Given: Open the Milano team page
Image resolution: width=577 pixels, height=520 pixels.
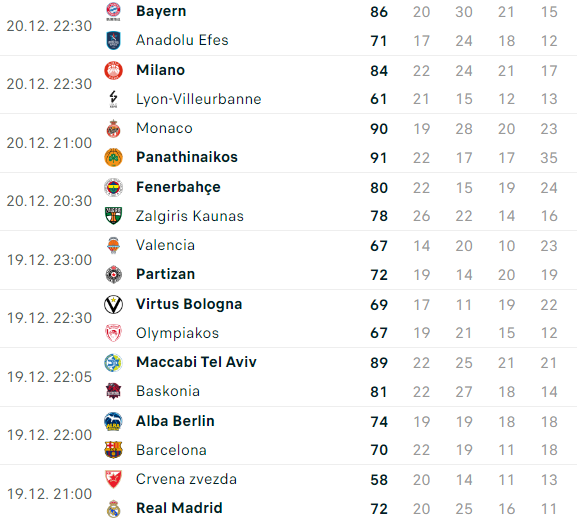Looking at the screenshot, I should click(x=160, y=70).
